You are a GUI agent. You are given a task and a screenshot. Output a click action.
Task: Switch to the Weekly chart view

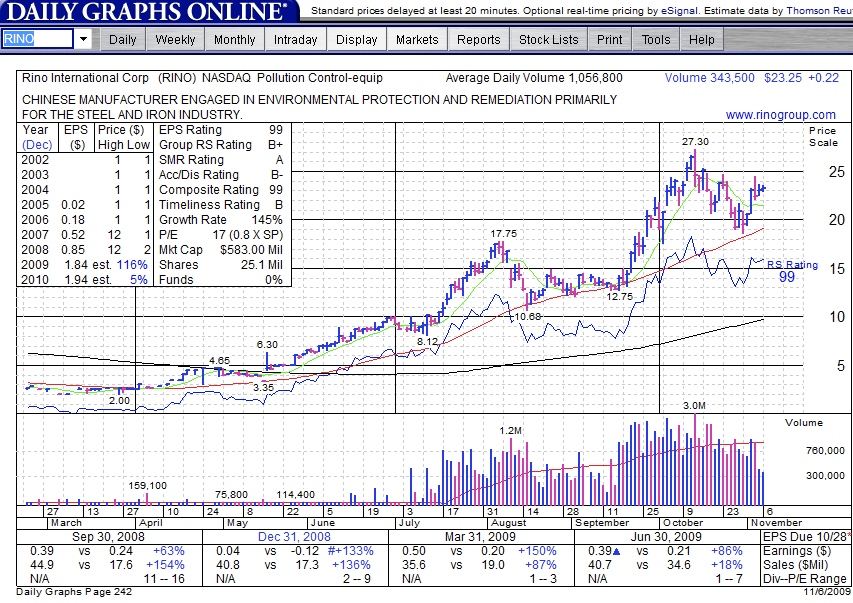(176, 40)
